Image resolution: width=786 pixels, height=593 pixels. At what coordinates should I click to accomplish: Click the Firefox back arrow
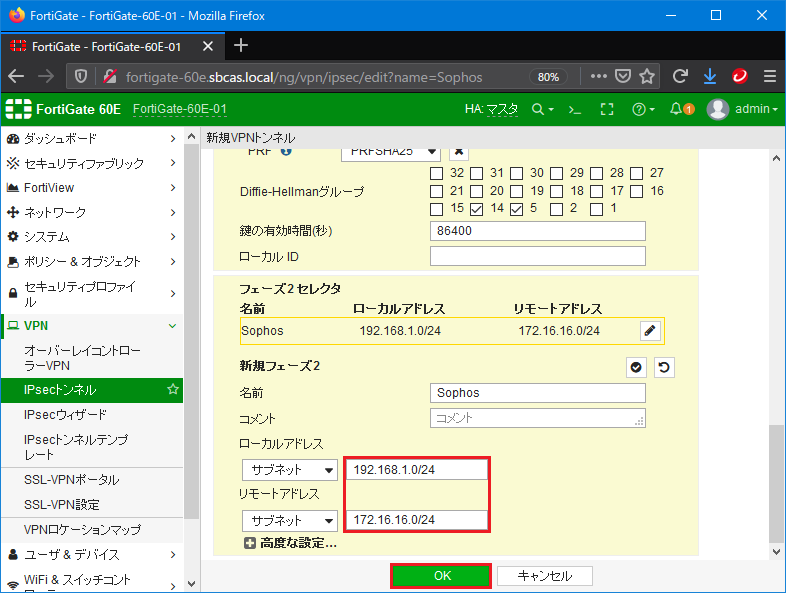pyautogui.click(x=16, y=77)
